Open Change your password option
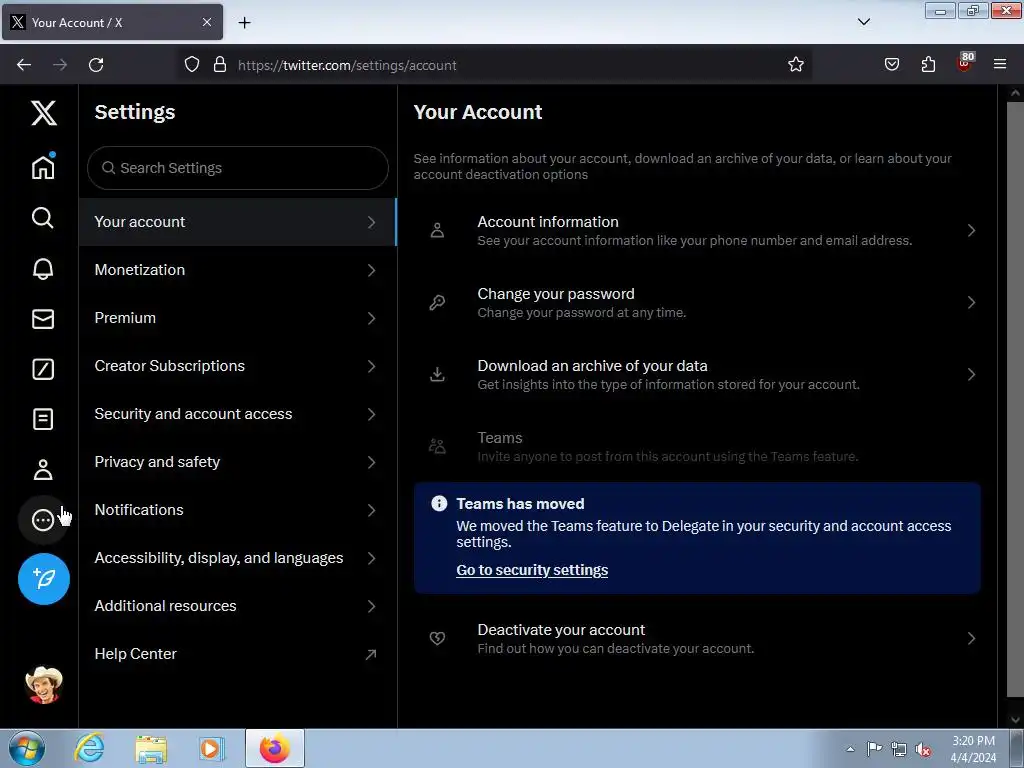 [x=697, y=302]
